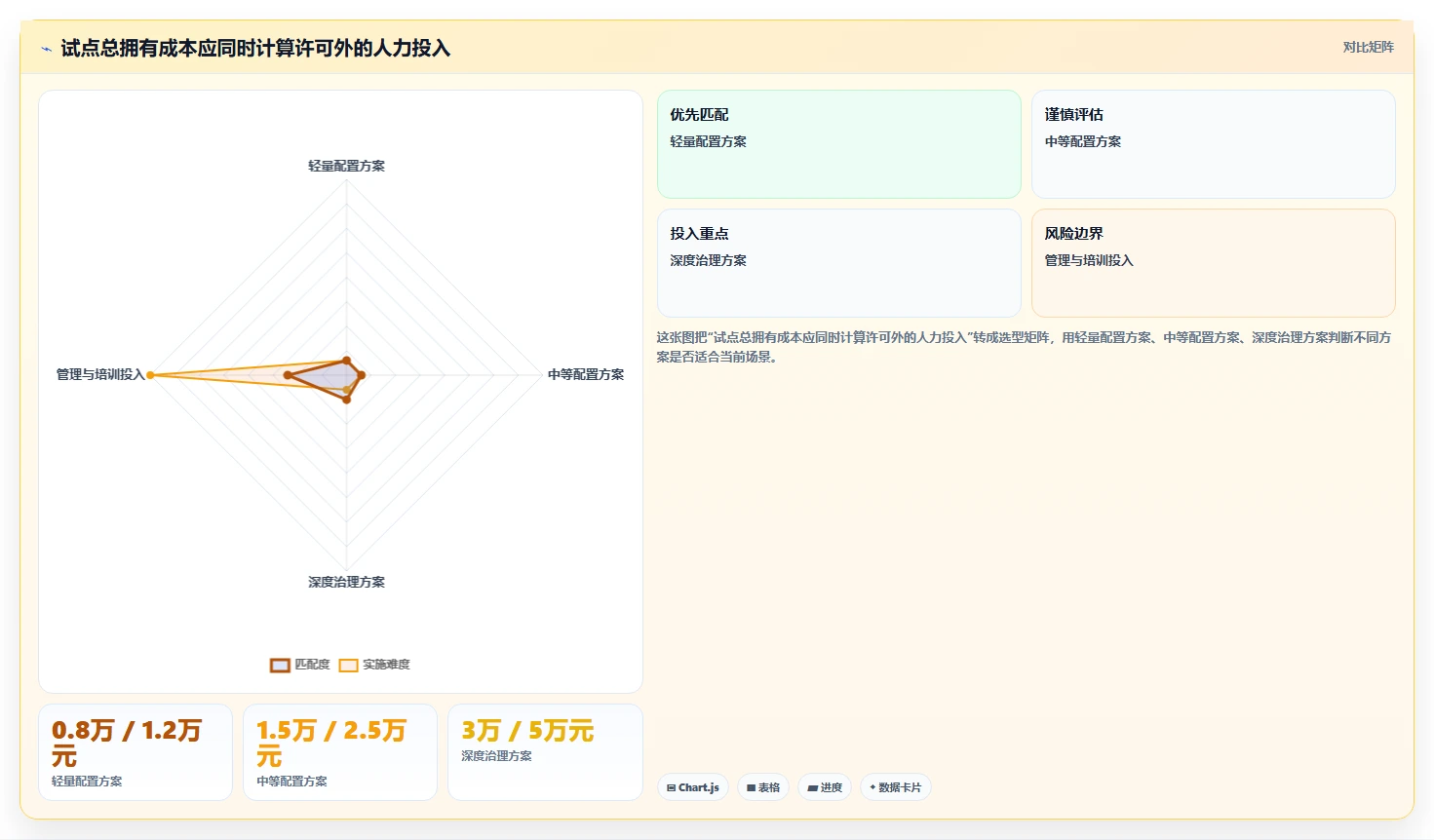Click 深度治理方案 text in the 投入重点 card

(x=708, y=260)
